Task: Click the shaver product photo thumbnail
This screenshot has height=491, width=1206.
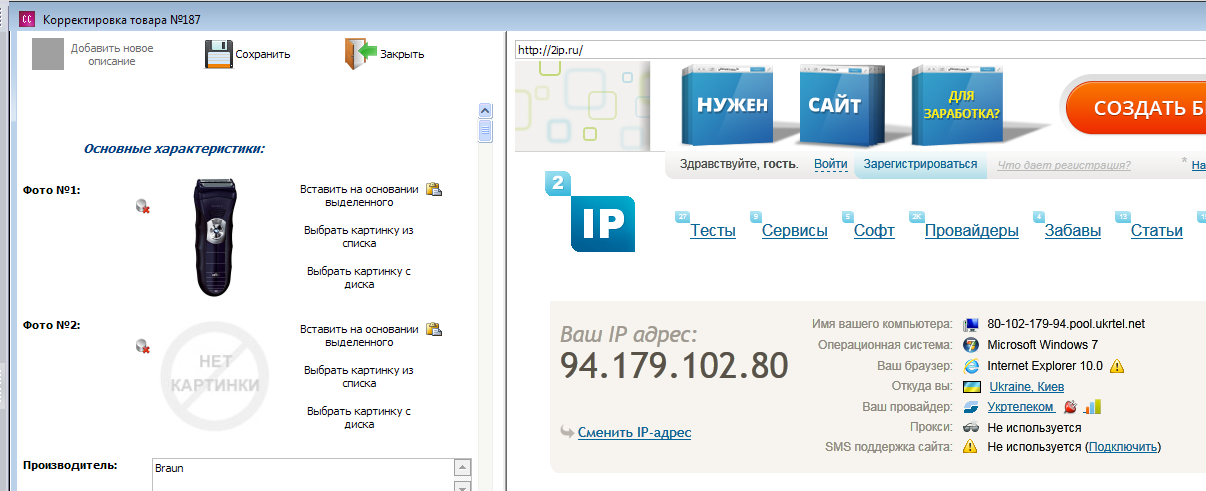Action: 215,238
